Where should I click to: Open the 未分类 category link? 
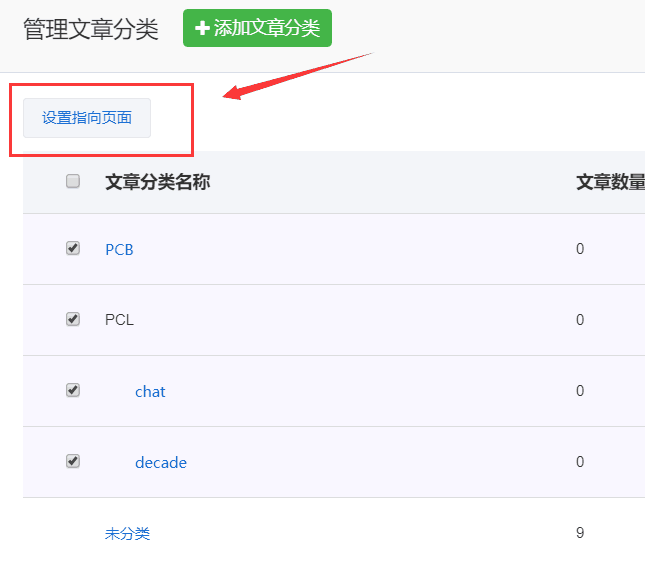[127, 533]
